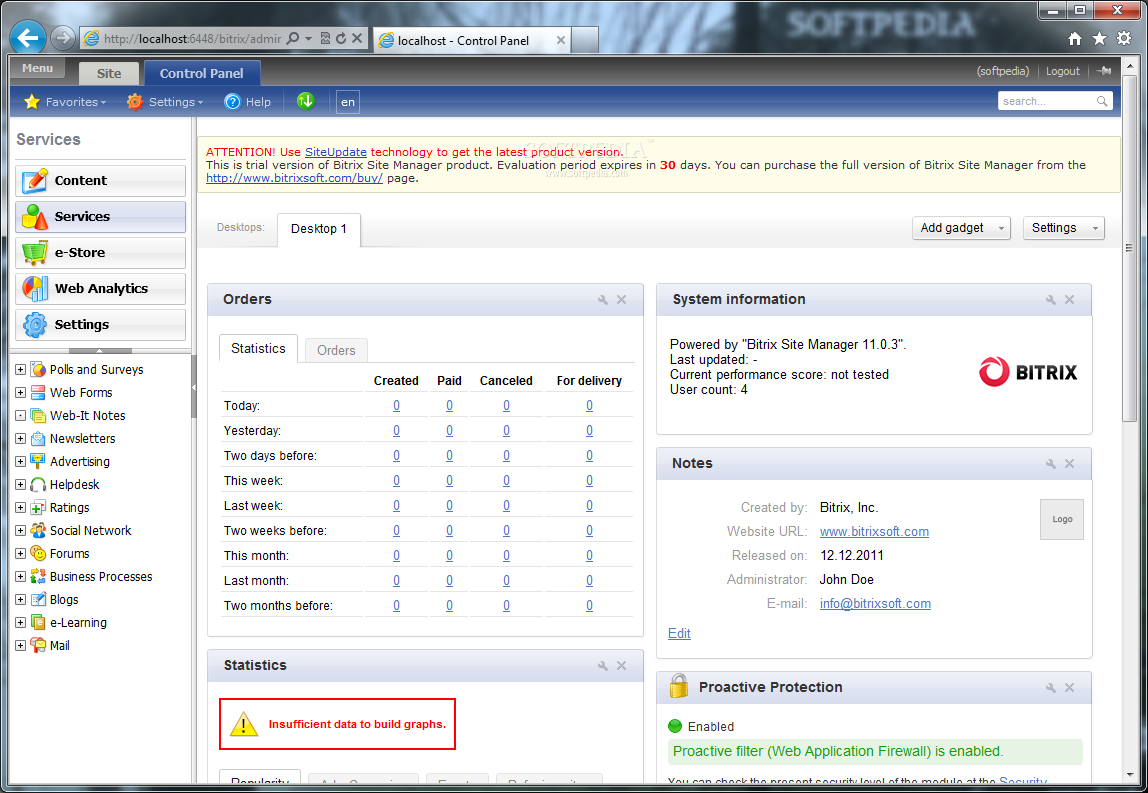The height and width of the screenshot is (793, 1148).
Task: Click the browser back arrow button
Action: coord(29,37)
